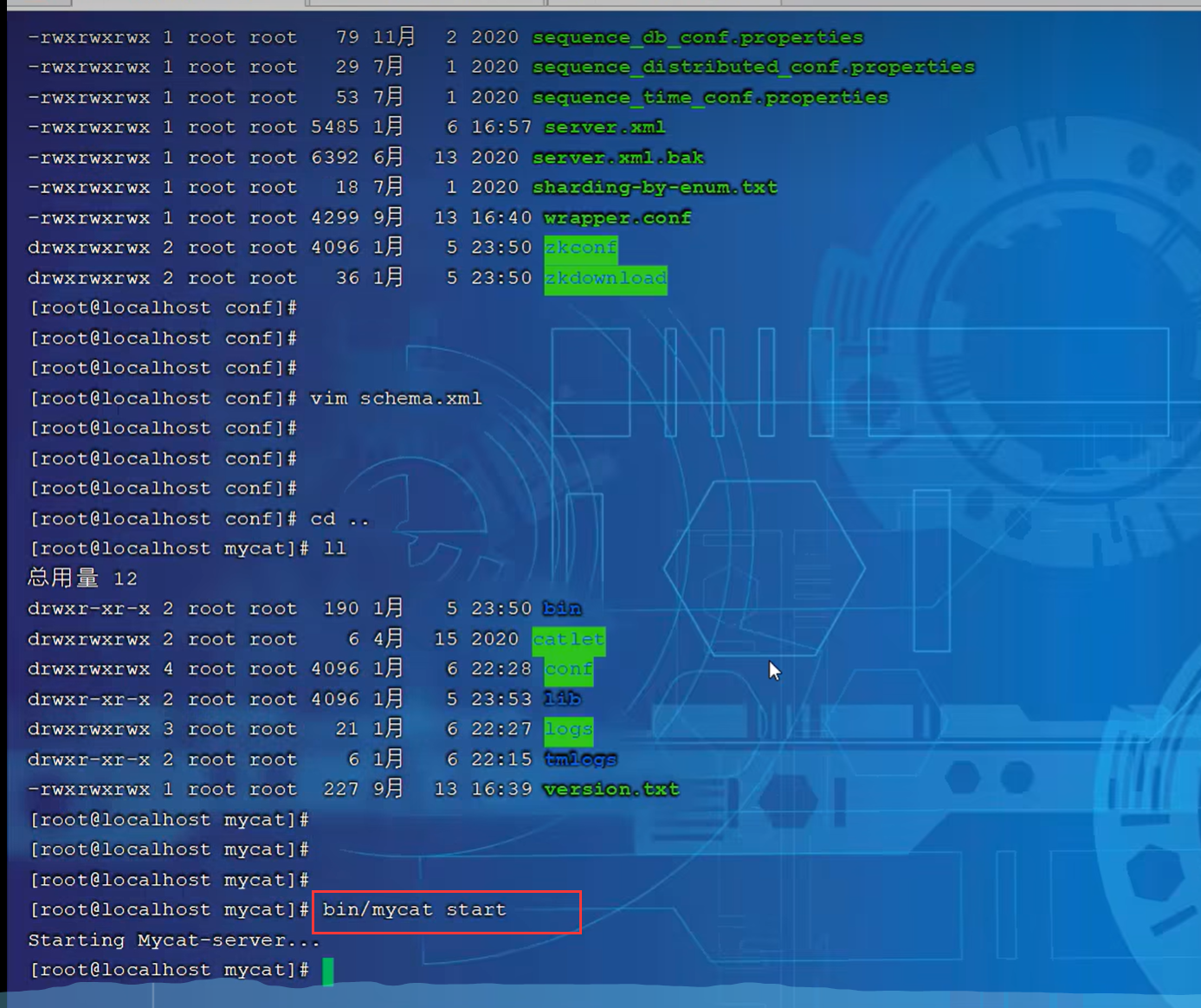Click the zkconf directory name
The width and height of the screenshot is (1201, 1008).
(x=581, y=248)
